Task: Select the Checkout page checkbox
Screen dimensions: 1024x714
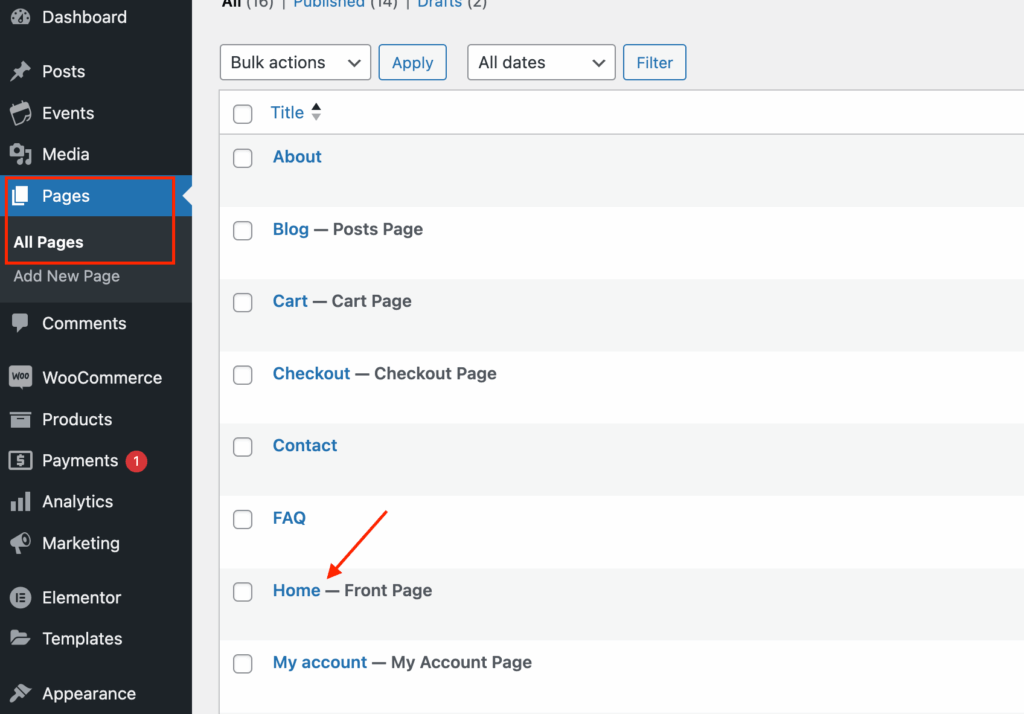Action: click(242, 375)
